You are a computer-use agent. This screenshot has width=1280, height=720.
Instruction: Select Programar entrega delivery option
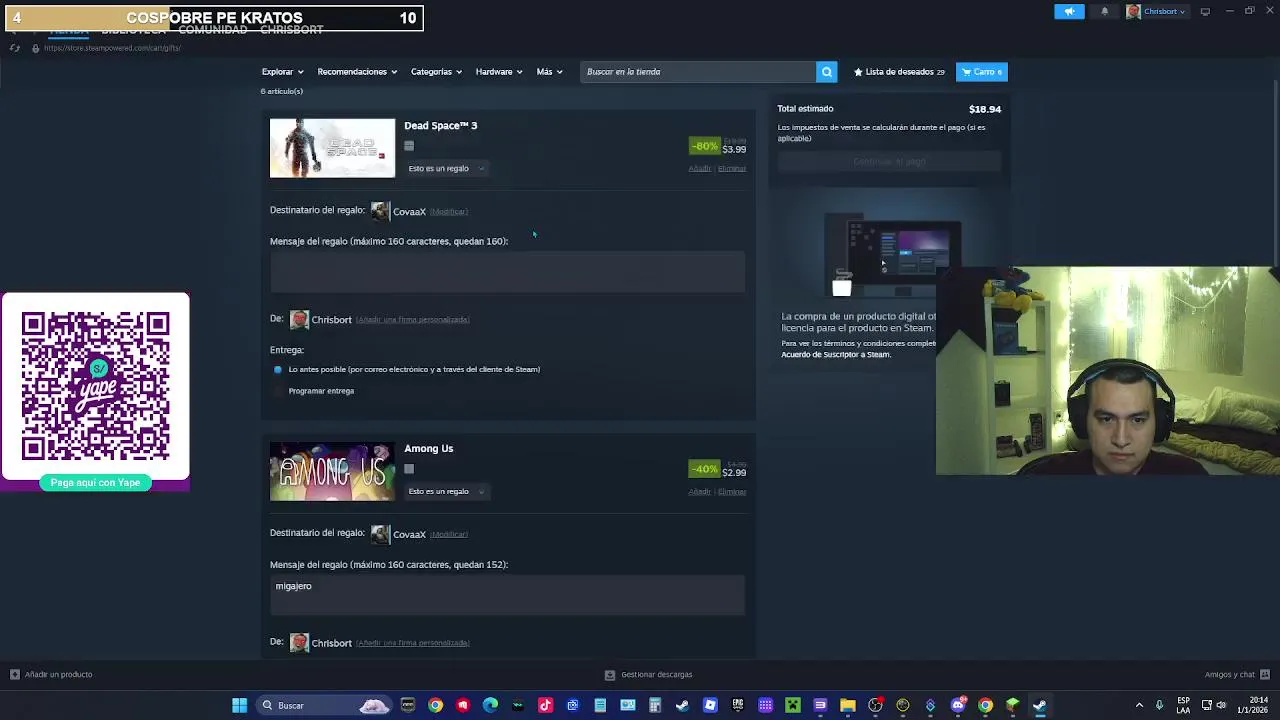278,391
